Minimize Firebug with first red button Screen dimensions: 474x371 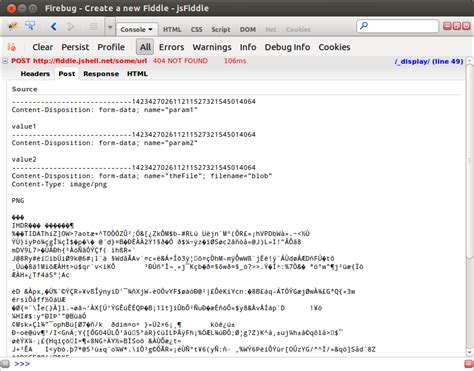(447, 26)
